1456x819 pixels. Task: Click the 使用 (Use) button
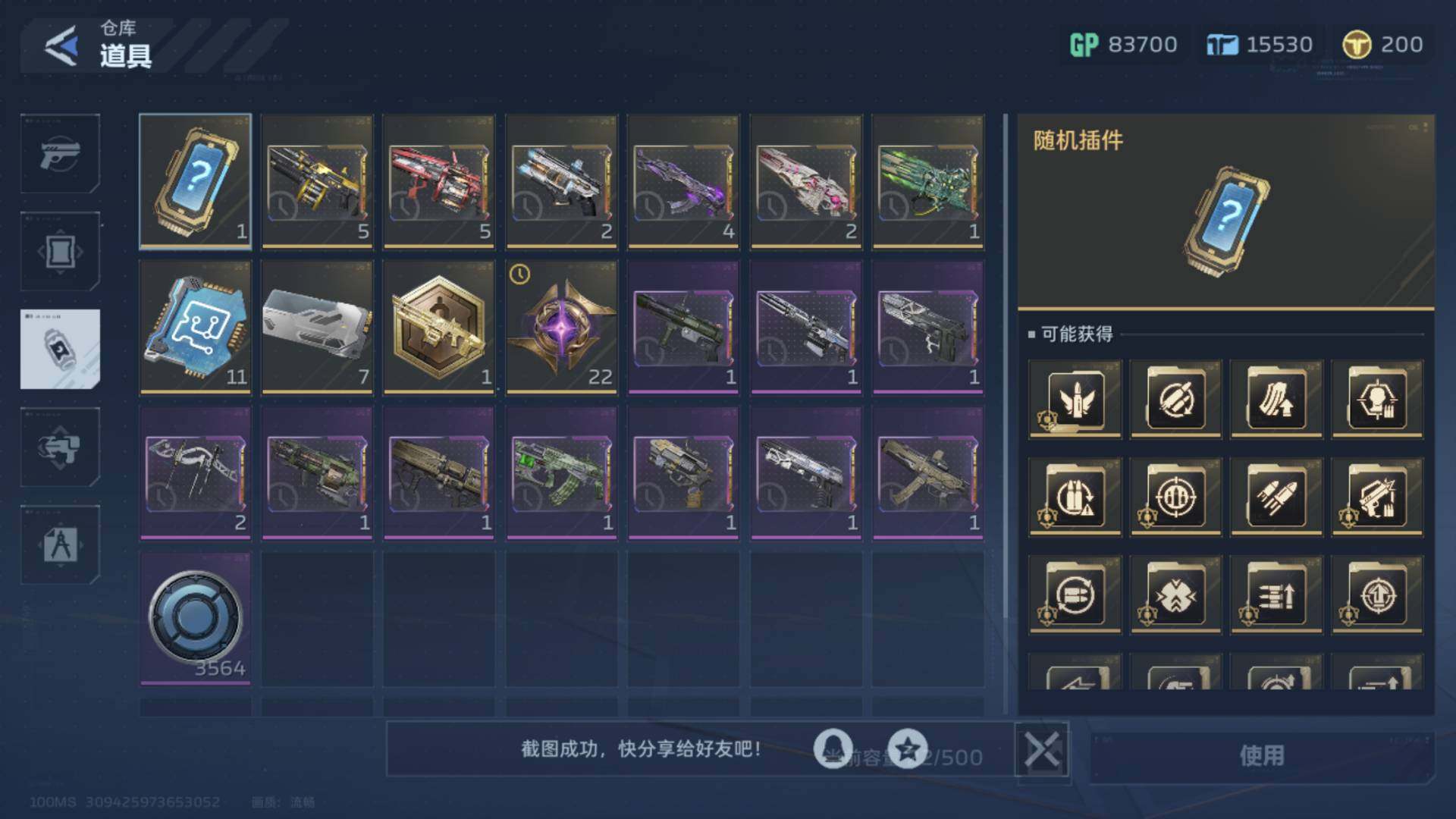point(1262,755)
